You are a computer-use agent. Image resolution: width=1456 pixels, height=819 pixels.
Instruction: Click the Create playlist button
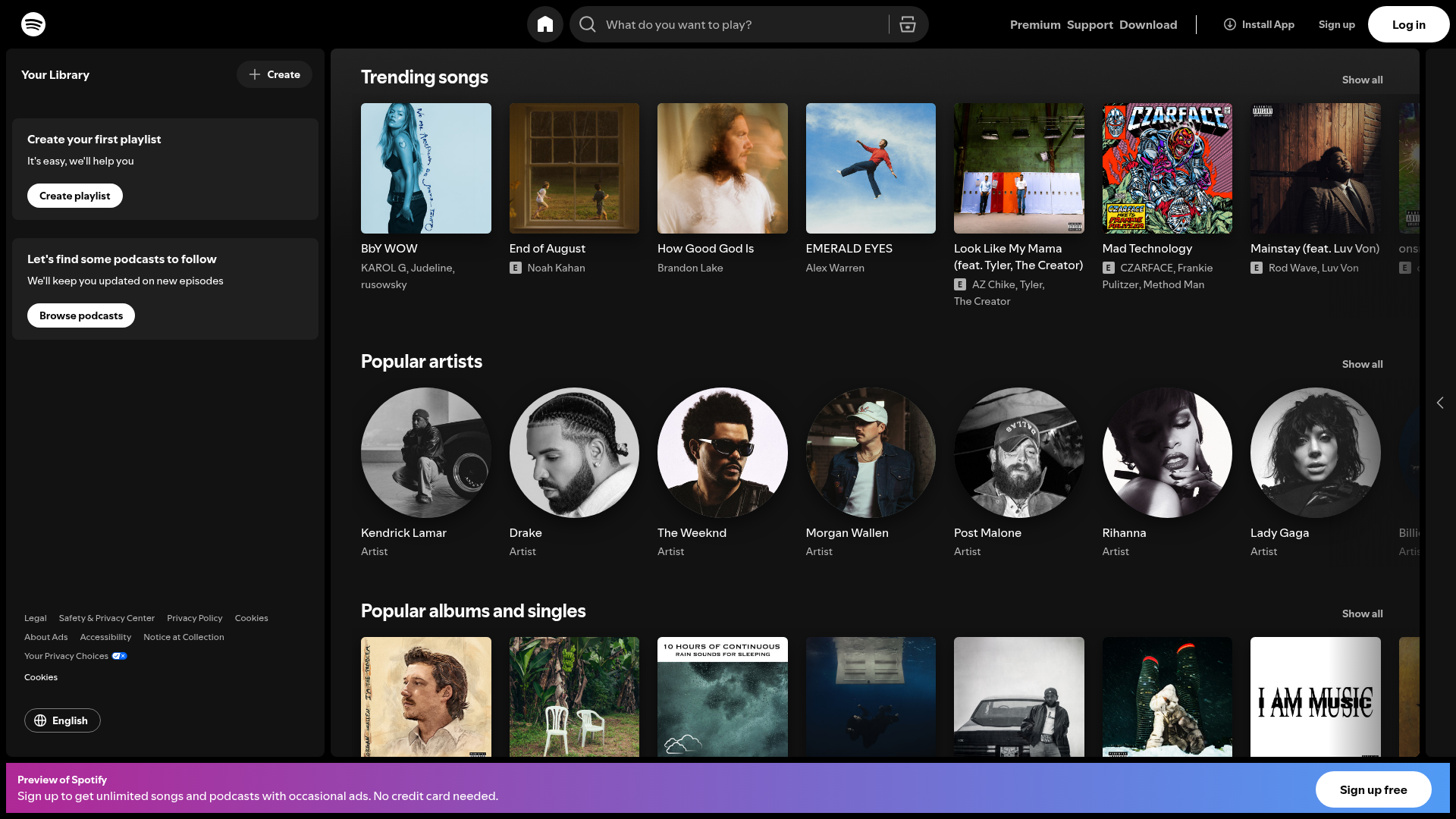coord(75,196)
